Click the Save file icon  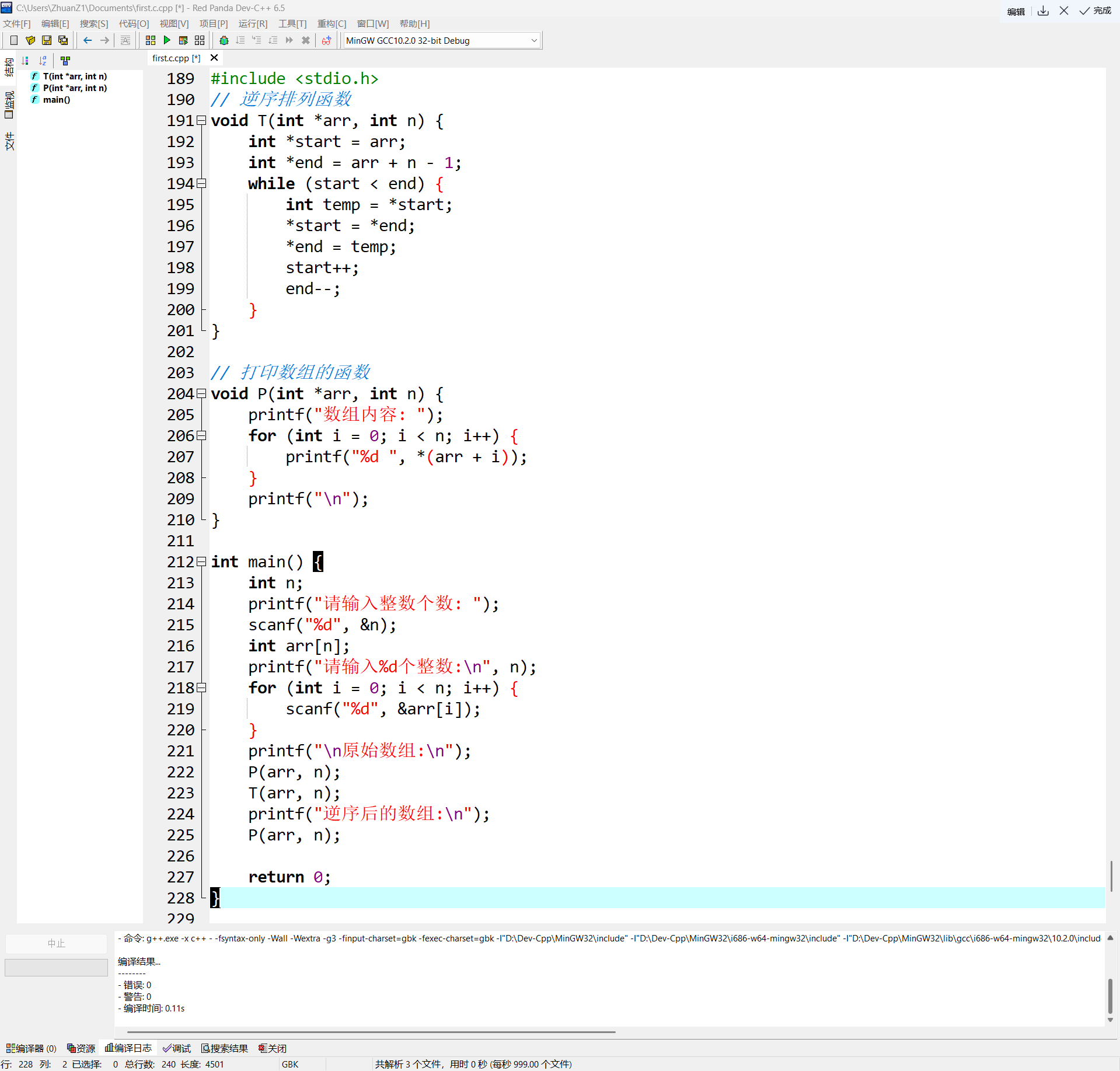point(47,40)
